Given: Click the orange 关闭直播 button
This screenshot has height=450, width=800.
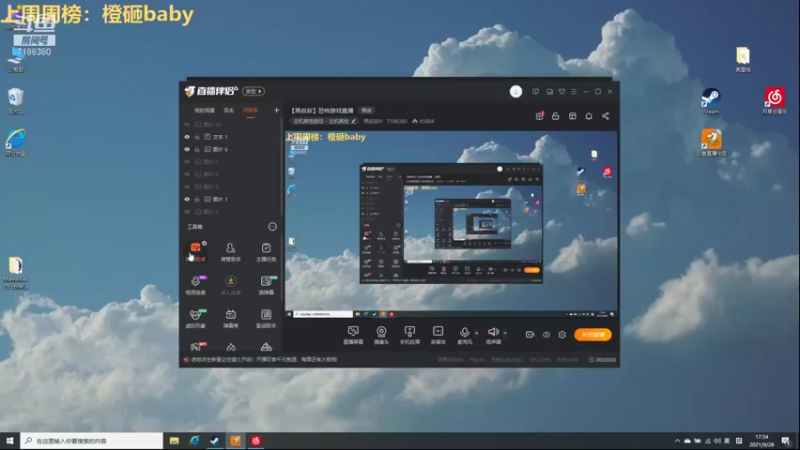Looking at the screenshot, I should (x=593, y=335).
